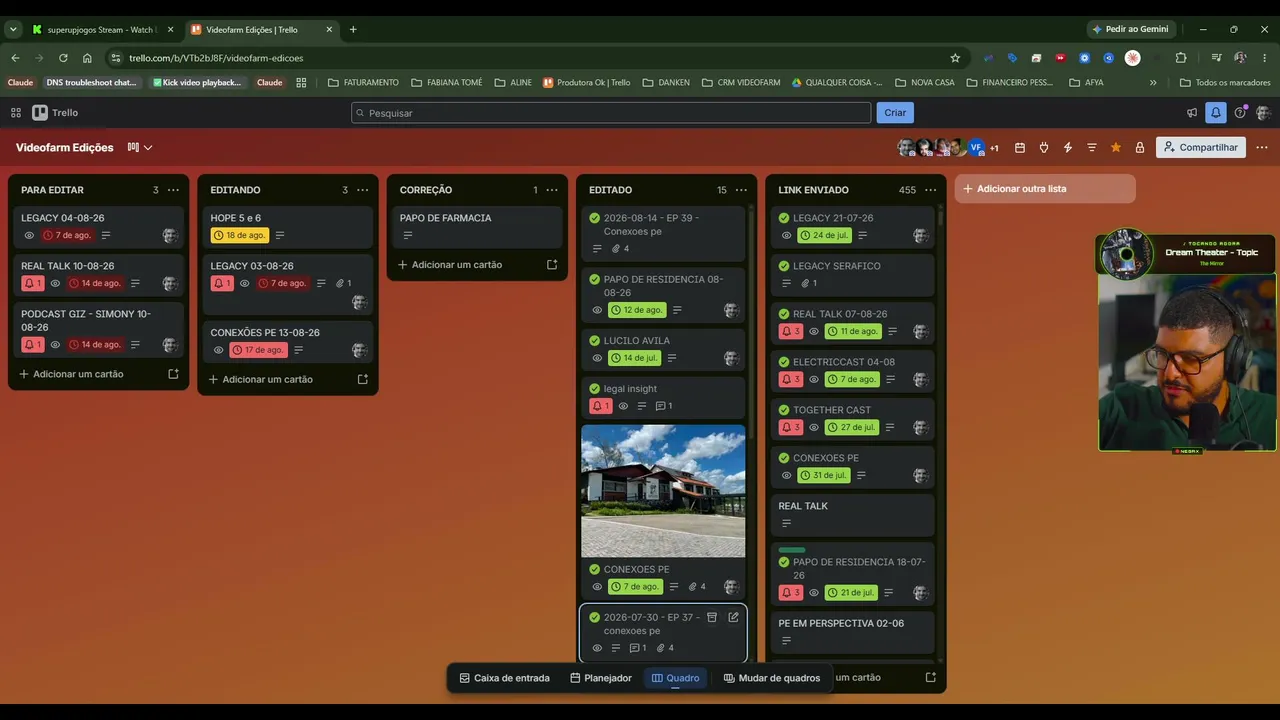Screen dimensions: 1280x720
Task: Open the board visibility lock icon
Action: coord(1140,148)
